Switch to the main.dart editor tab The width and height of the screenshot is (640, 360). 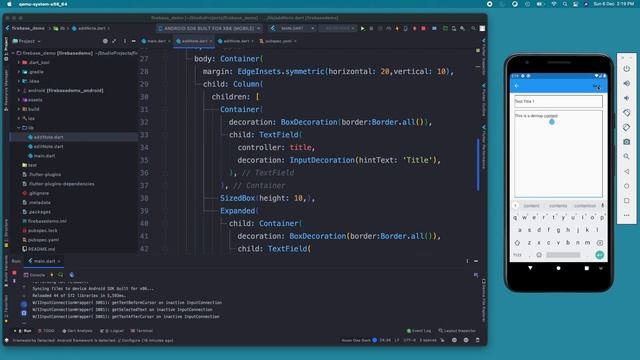tap(156, 41)
